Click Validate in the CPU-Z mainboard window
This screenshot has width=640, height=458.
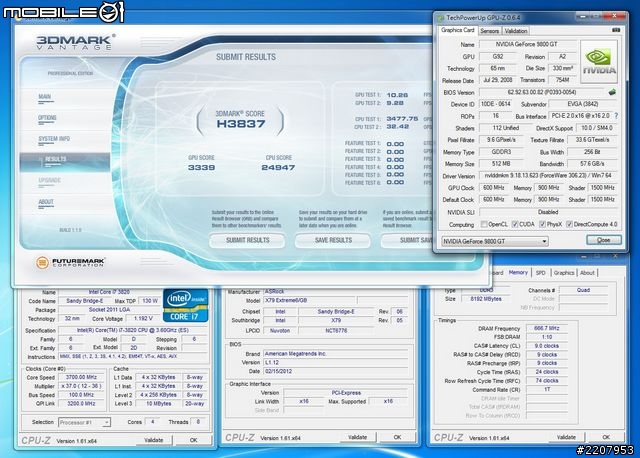357,437
